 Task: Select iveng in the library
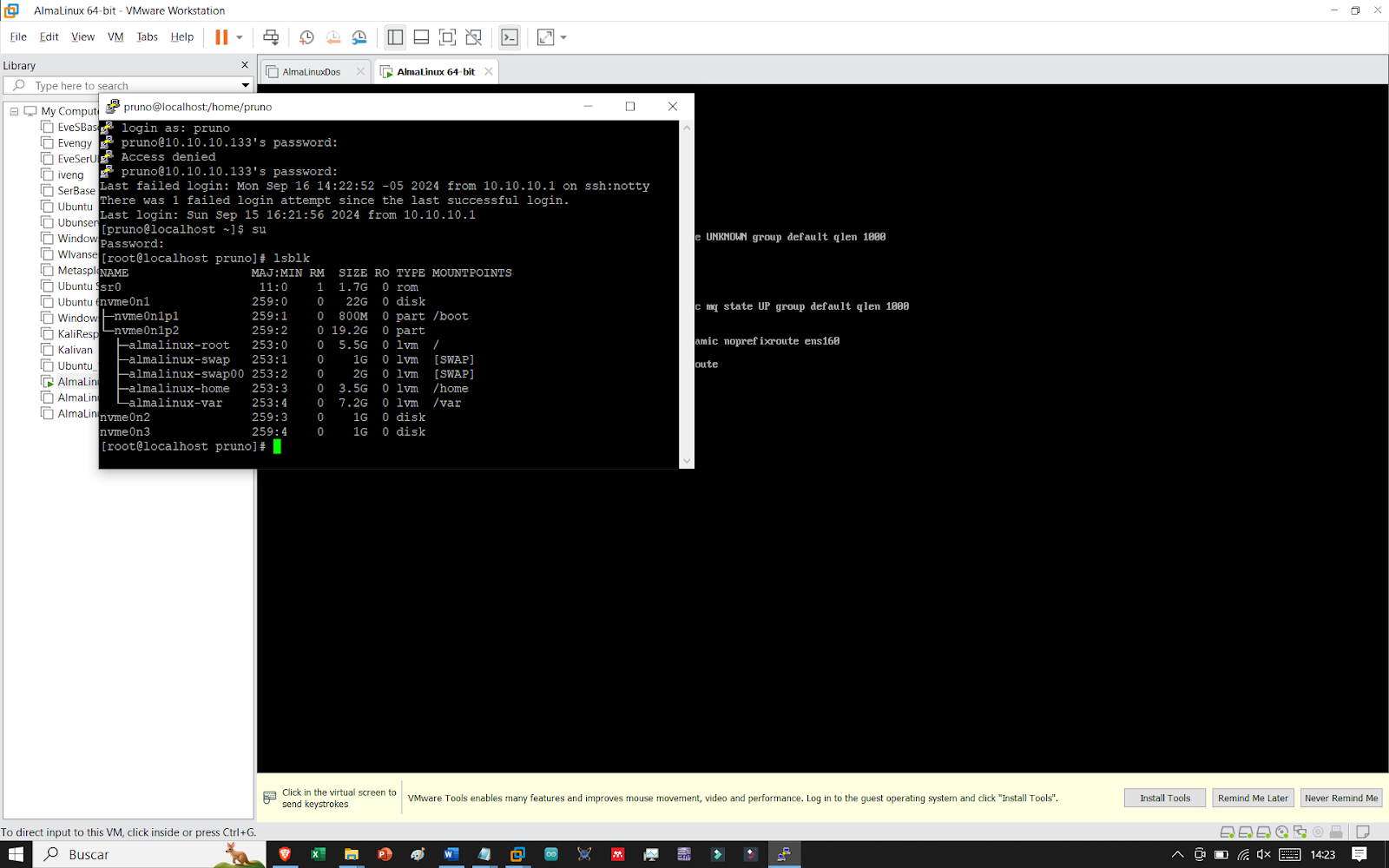pyautogui.click(x=70, y=175)
